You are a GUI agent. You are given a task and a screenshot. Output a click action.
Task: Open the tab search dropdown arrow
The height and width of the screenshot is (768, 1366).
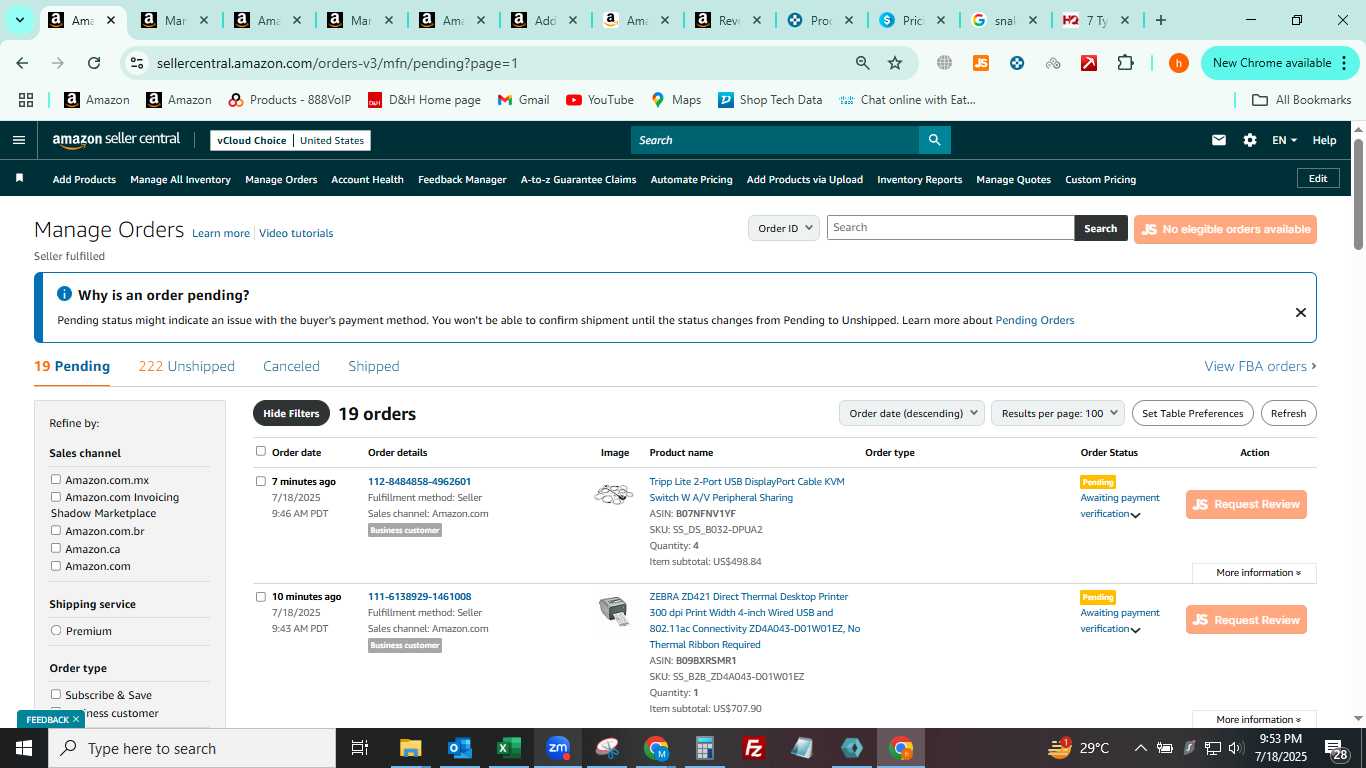click(19, 20)
